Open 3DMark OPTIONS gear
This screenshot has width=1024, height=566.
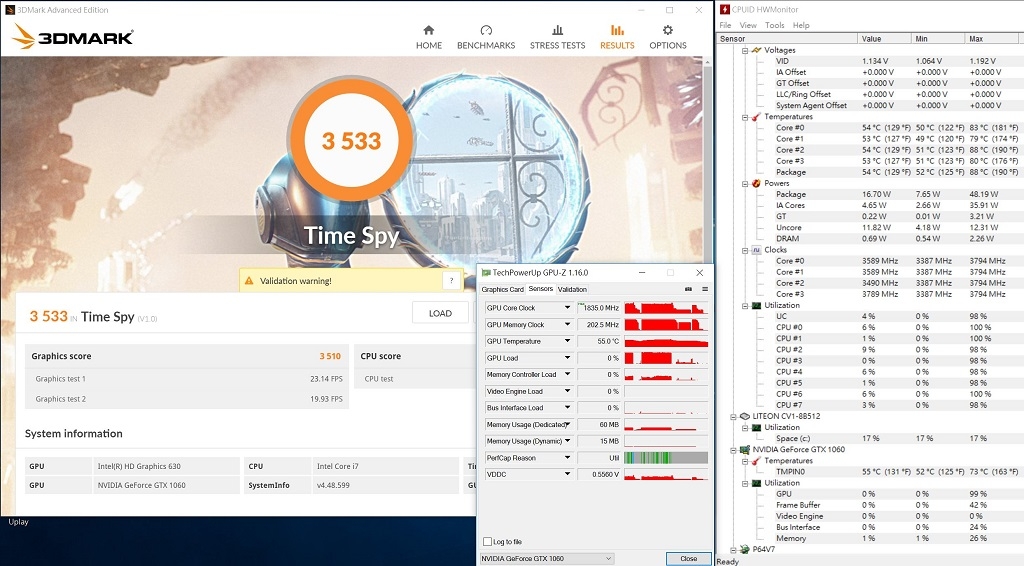667,37
